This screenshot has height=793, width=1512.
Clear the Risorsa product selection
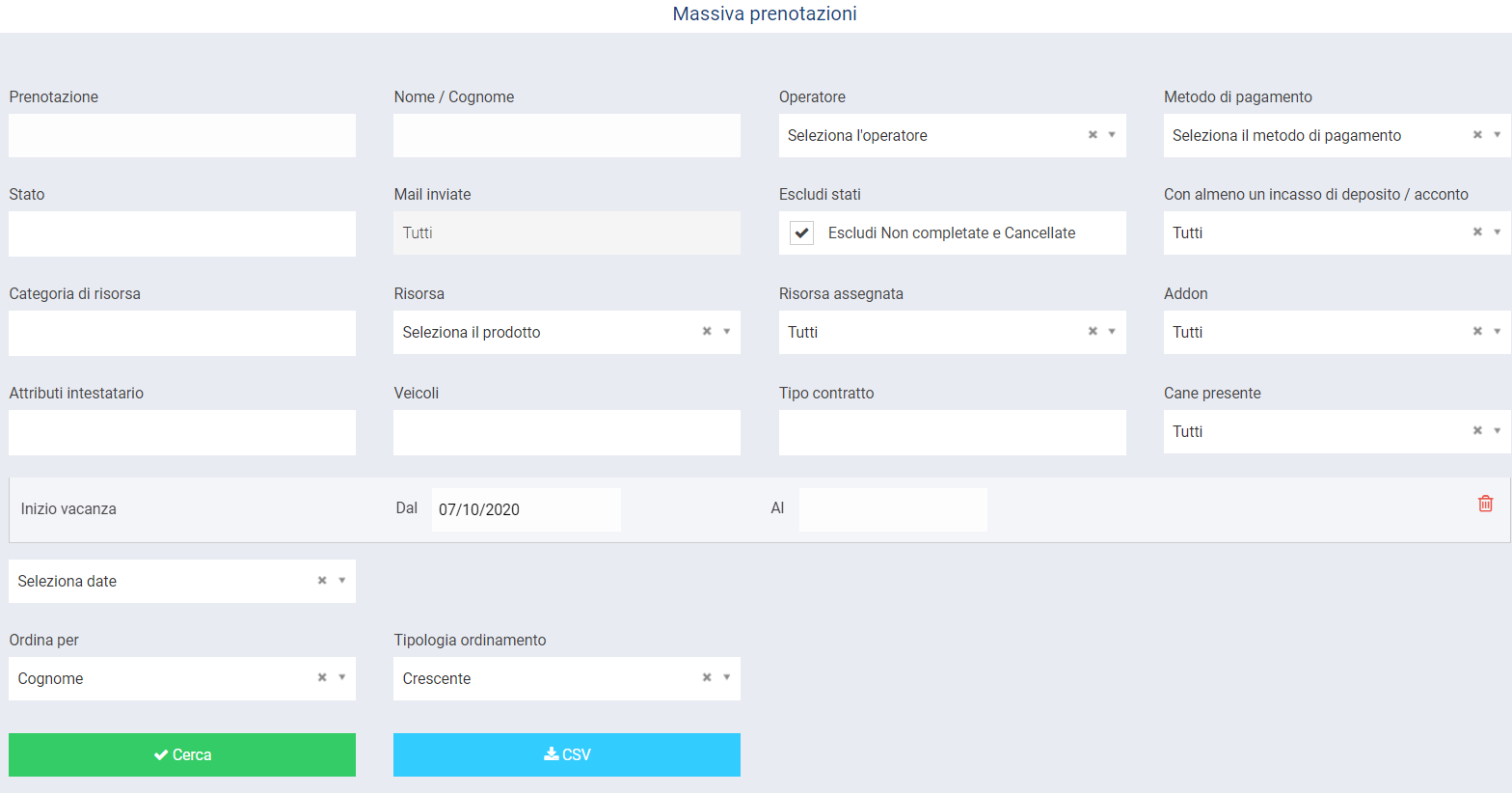coord(707,331)
